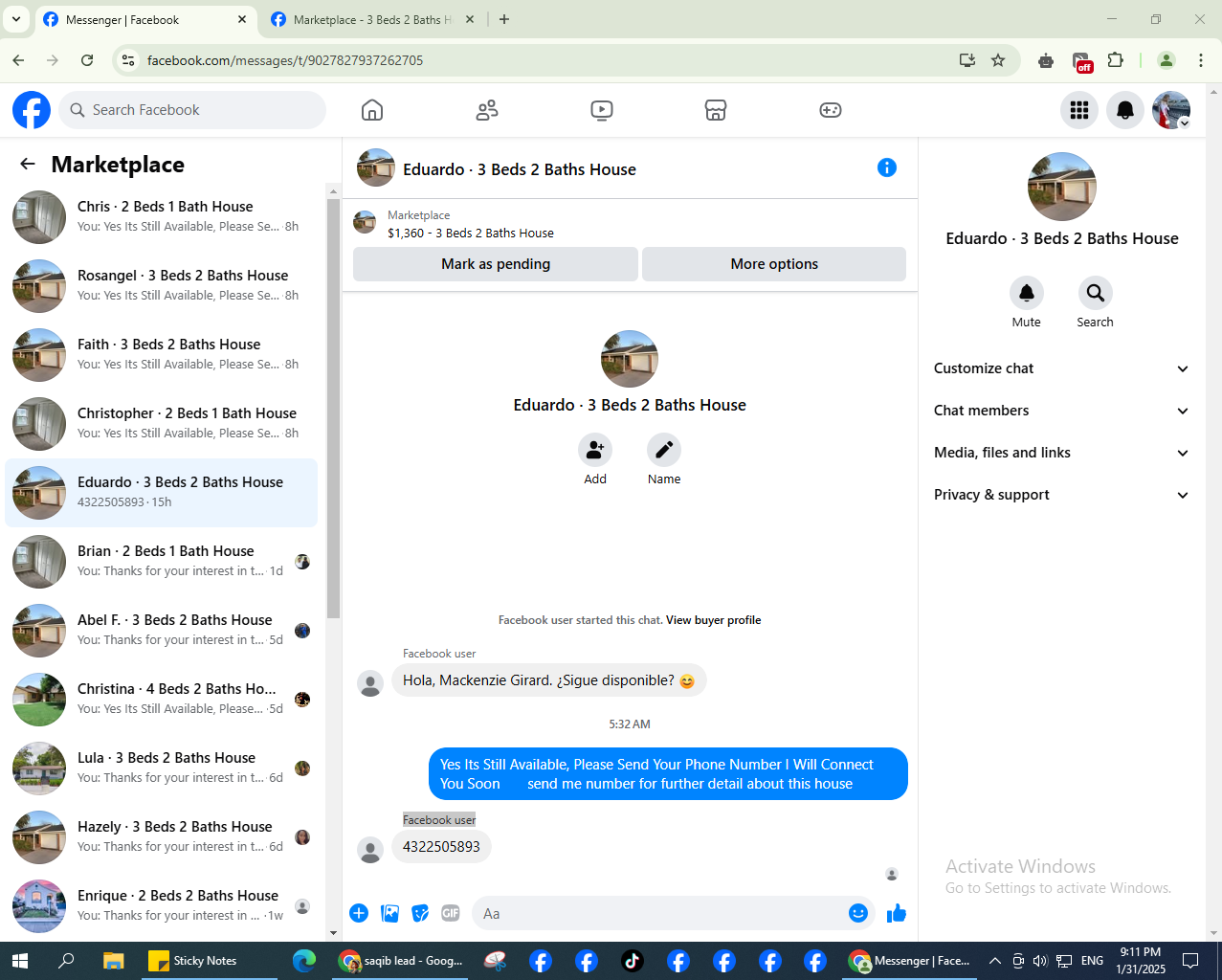The width and height of the screenshot is (1222, 980).
Task: Expand Privacy & support section
Action: point(1061,495)
